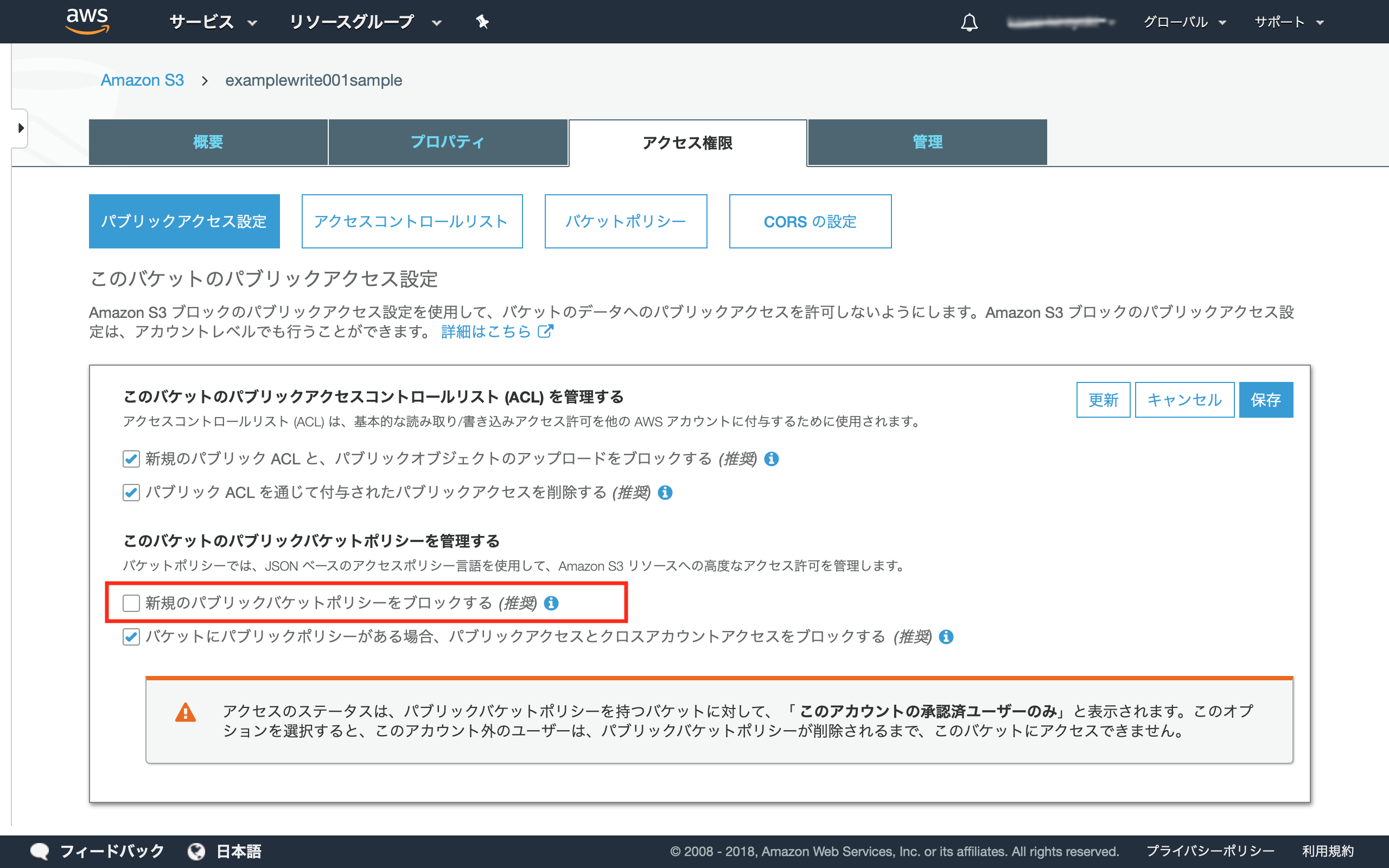The image size is (1389, 868).
Task: Open the notifications bell icon
Action: pyautogui.click(x=970, y=22)
